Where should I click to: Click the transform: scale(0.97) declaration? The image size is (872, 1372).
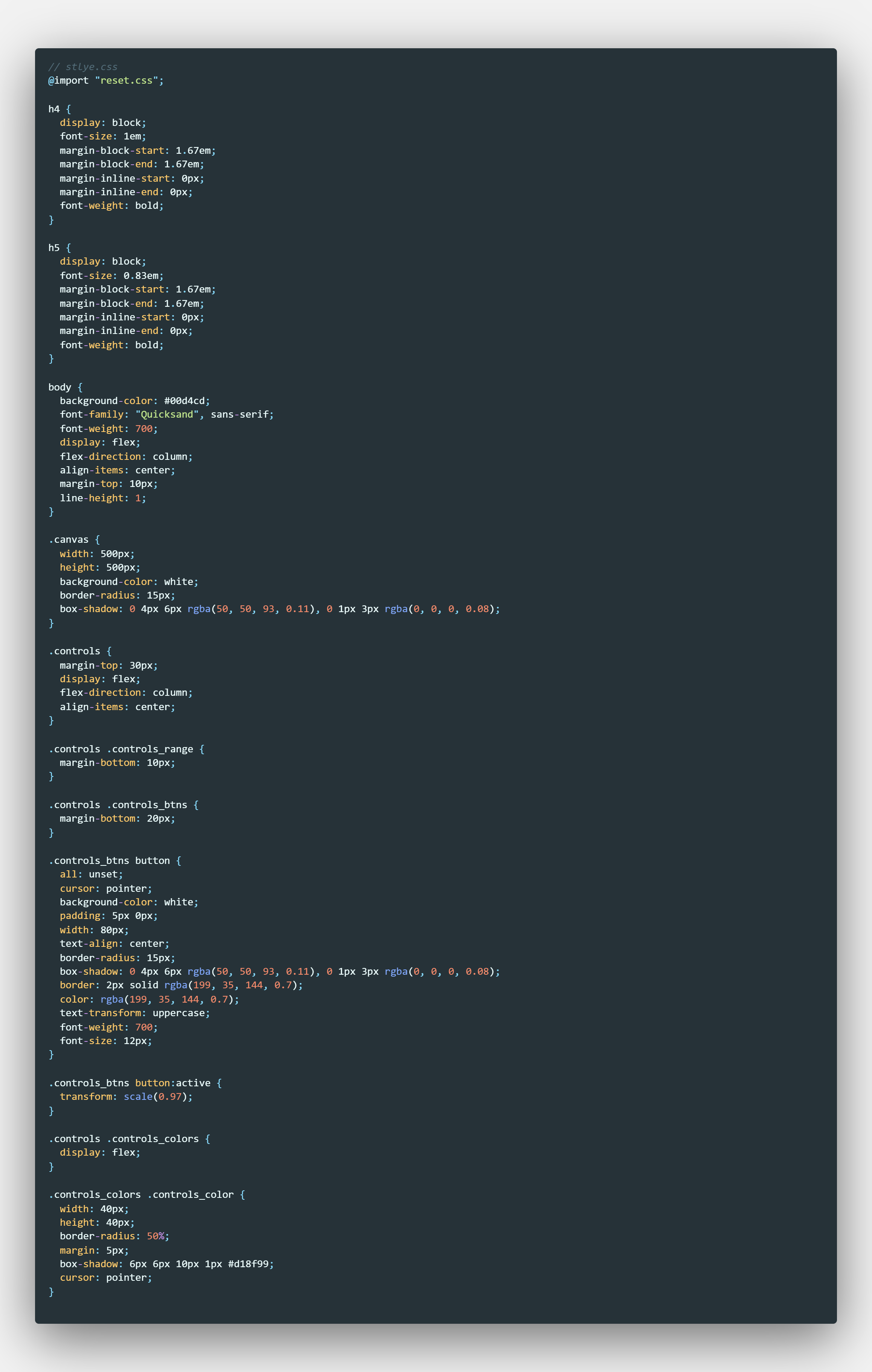pos(126,1096)
